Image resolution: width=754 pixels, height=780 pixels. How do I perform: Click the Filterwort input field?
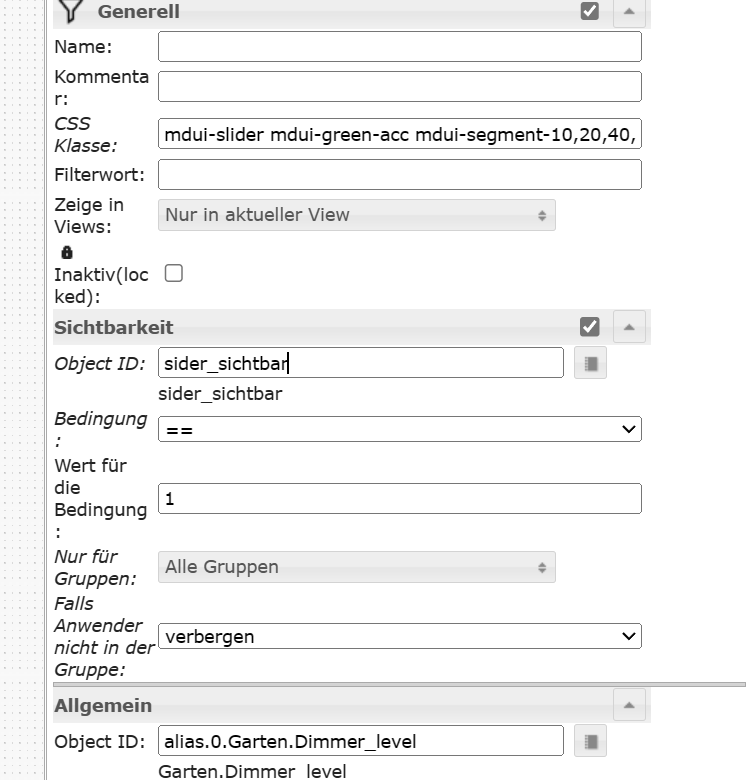coord(399,175)
